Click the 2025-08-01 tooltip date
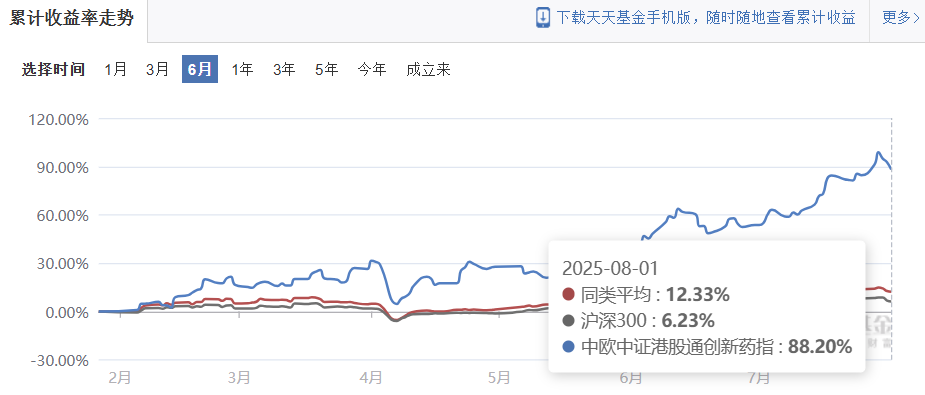 coord(610,268)
